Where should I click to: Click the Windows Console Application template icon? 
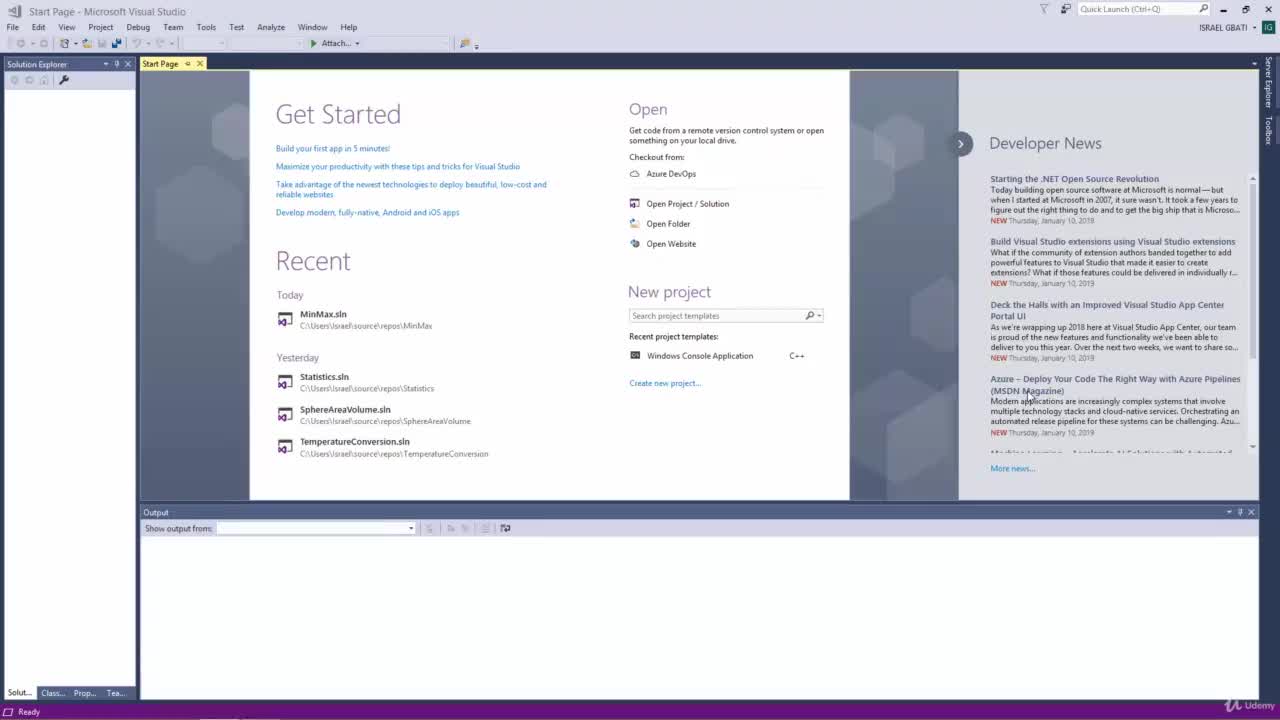tap(635, 356)
